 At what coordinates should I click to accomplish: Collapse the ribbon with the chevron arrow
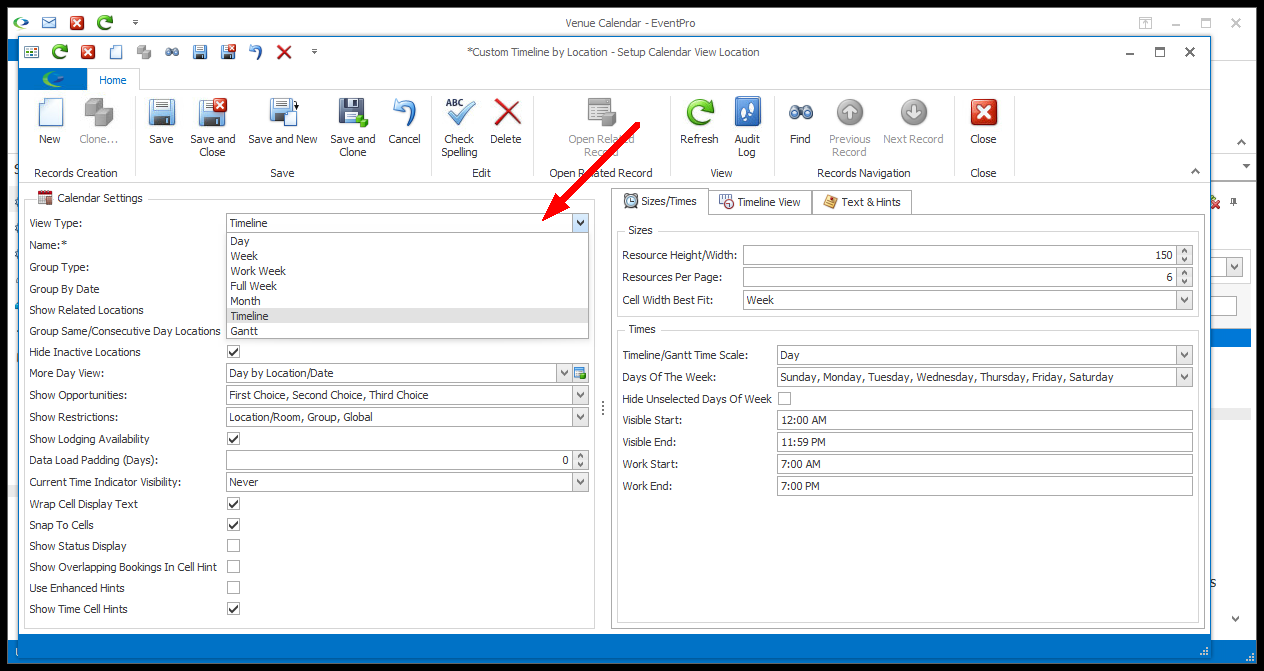coord(1195,172)
